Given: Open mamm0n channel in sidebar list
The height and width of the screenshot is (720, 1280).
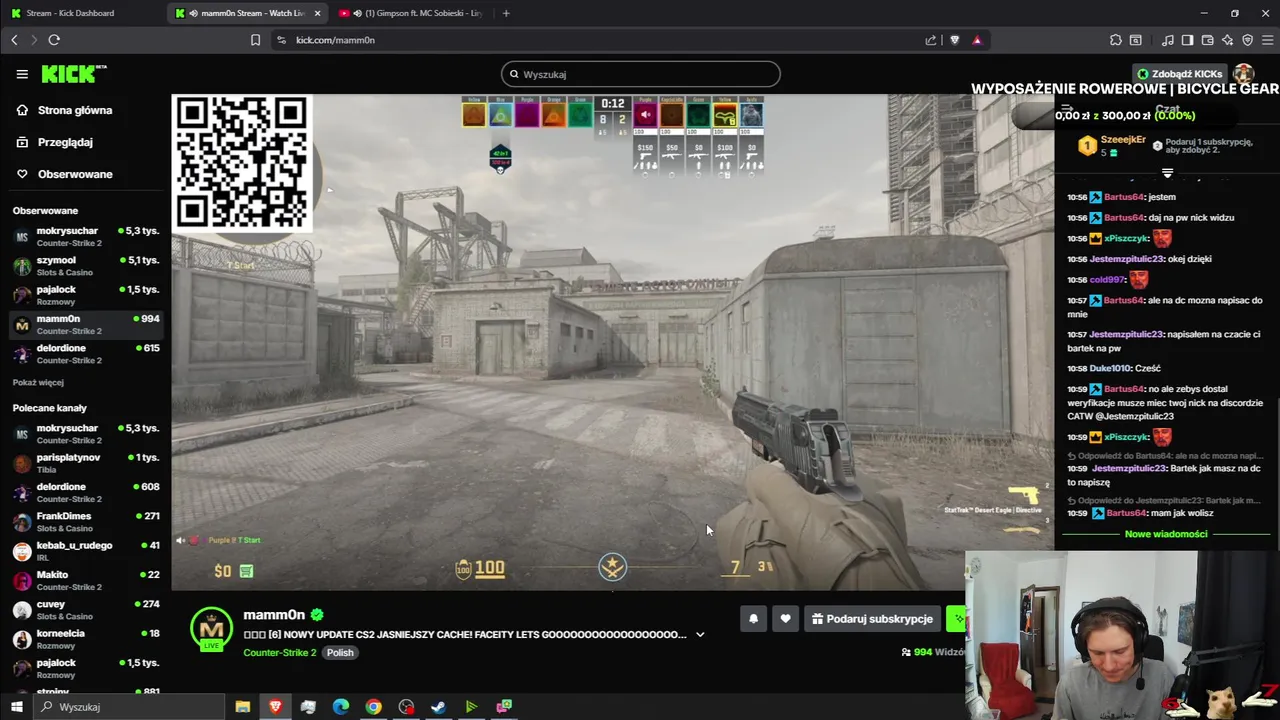Looking at the screenshot, I should 85,324.
